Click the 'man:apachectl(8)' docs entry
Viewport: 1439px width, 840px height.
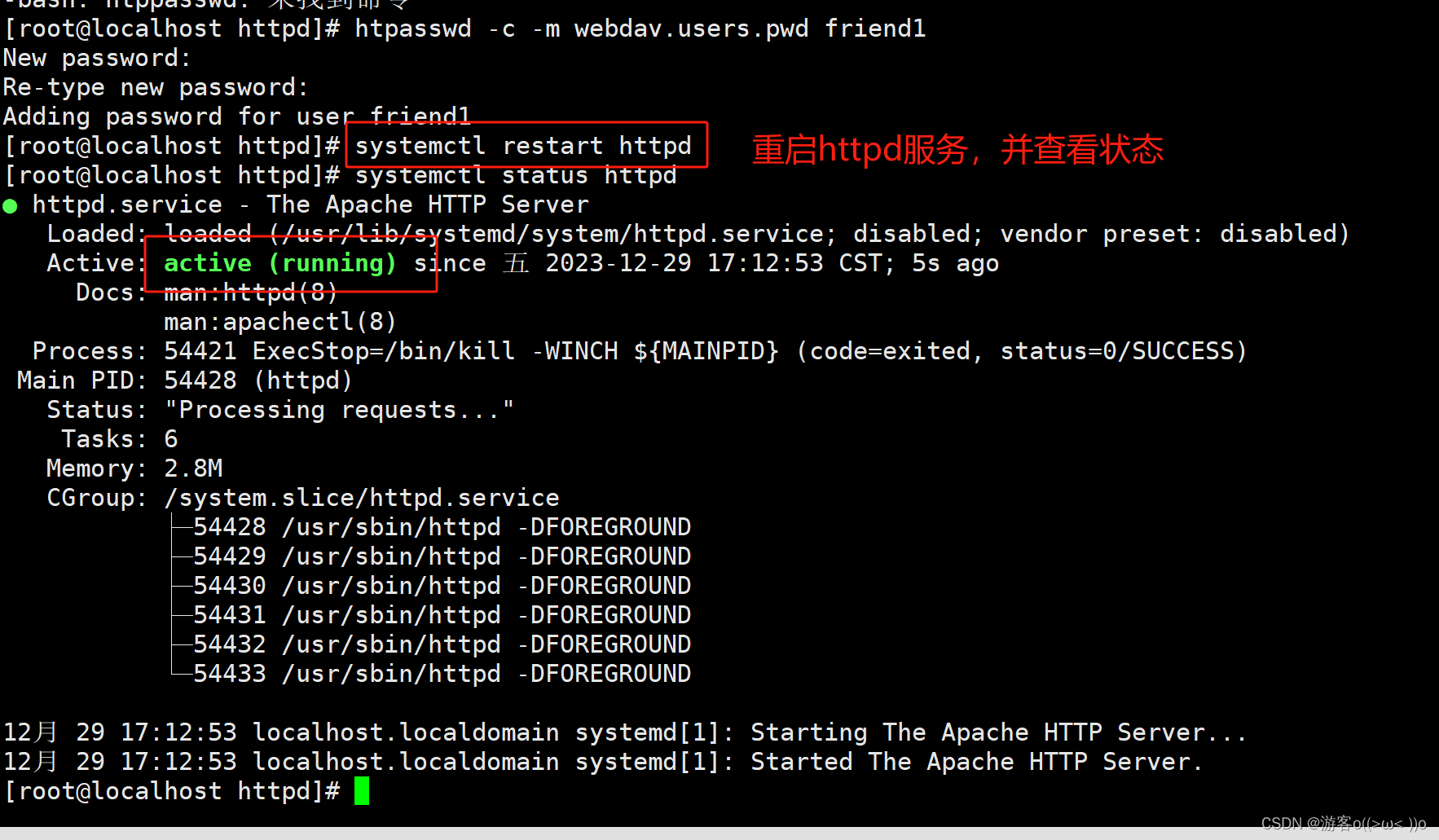click(280, 322)
